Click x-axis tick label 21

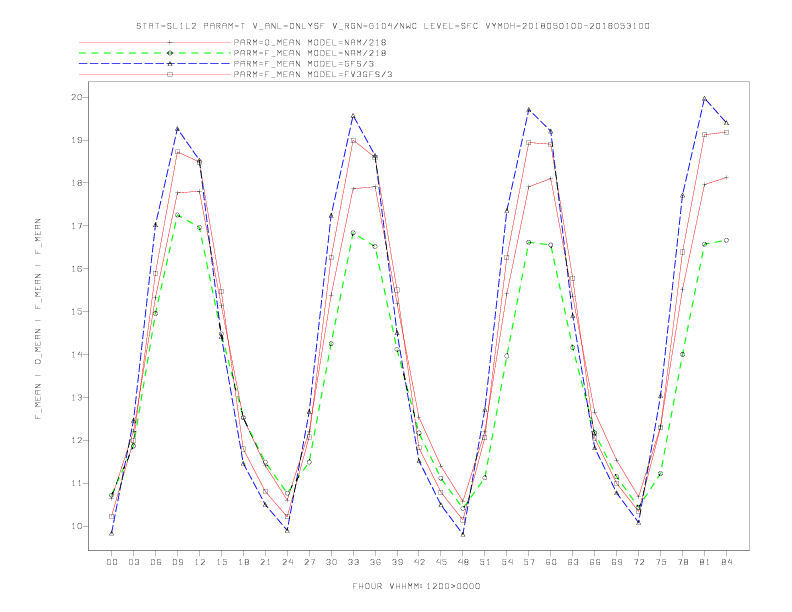tap(265, 562)
